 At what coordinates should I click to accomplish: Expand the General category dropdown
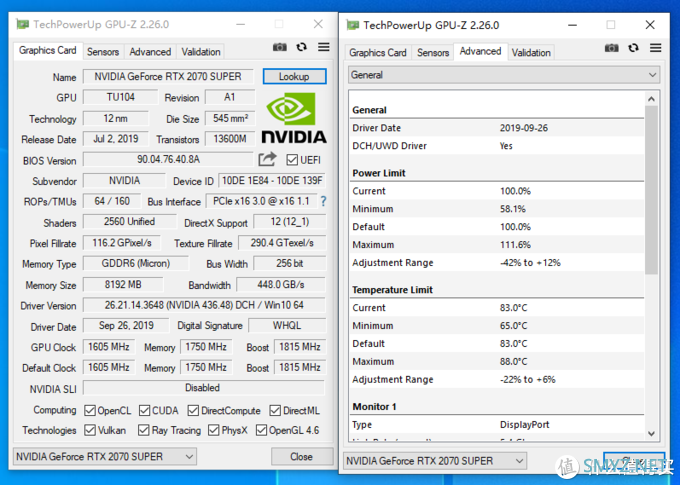click(x=504, y=75)
